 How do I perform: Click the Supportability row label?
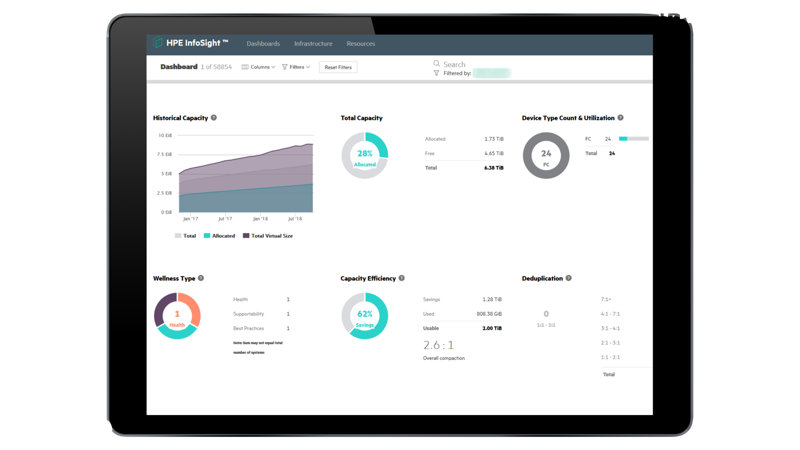click(x=248, y=314)
